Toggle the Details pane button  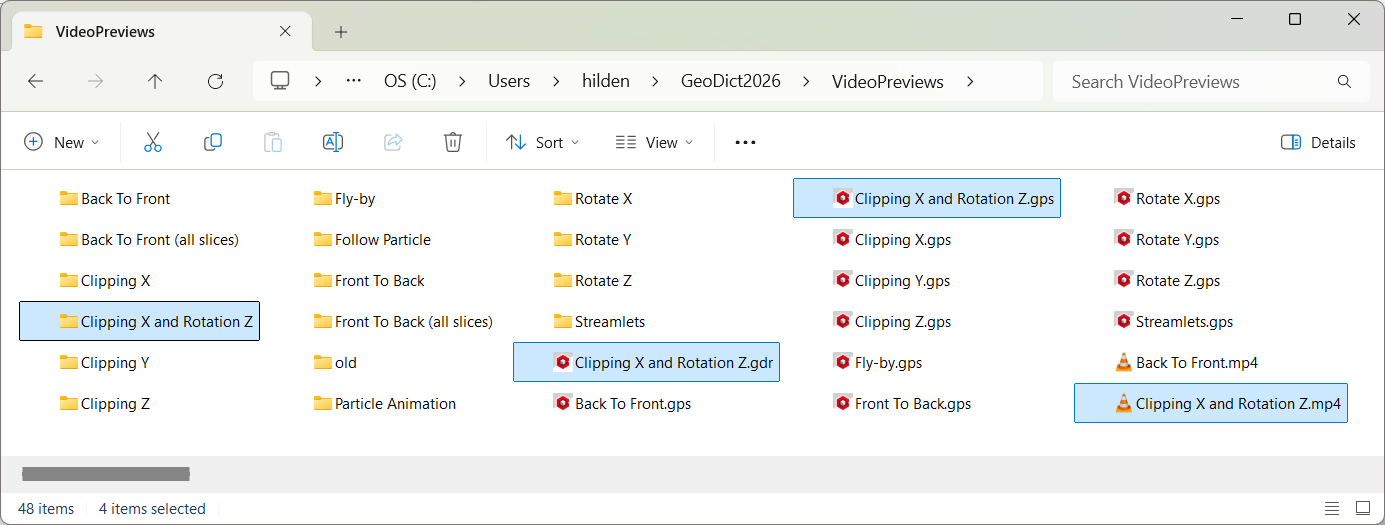pyautogui.click(x=1318, y=142)
